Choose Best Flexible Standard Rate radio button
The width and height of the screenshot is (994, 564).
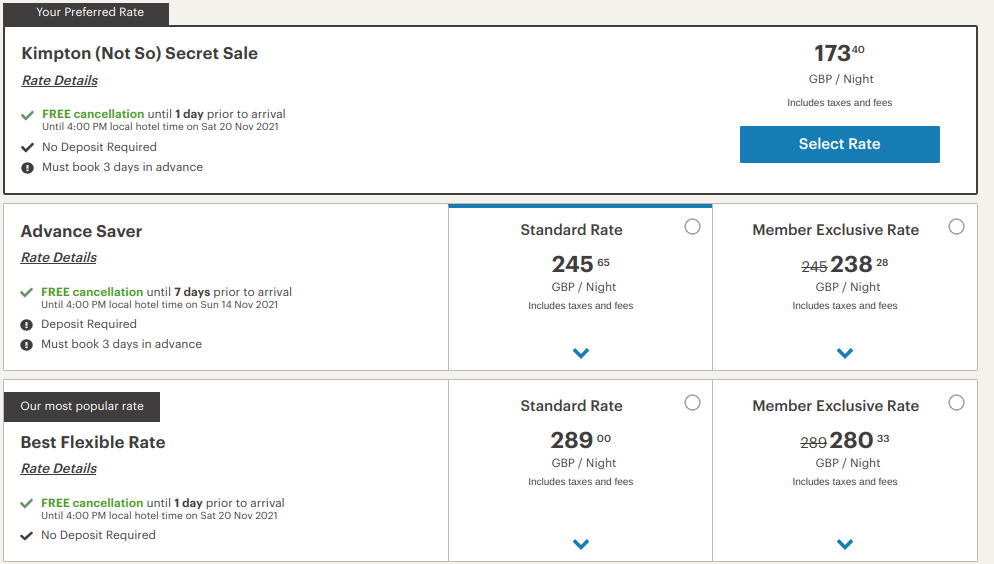click(x=692, y=403)
